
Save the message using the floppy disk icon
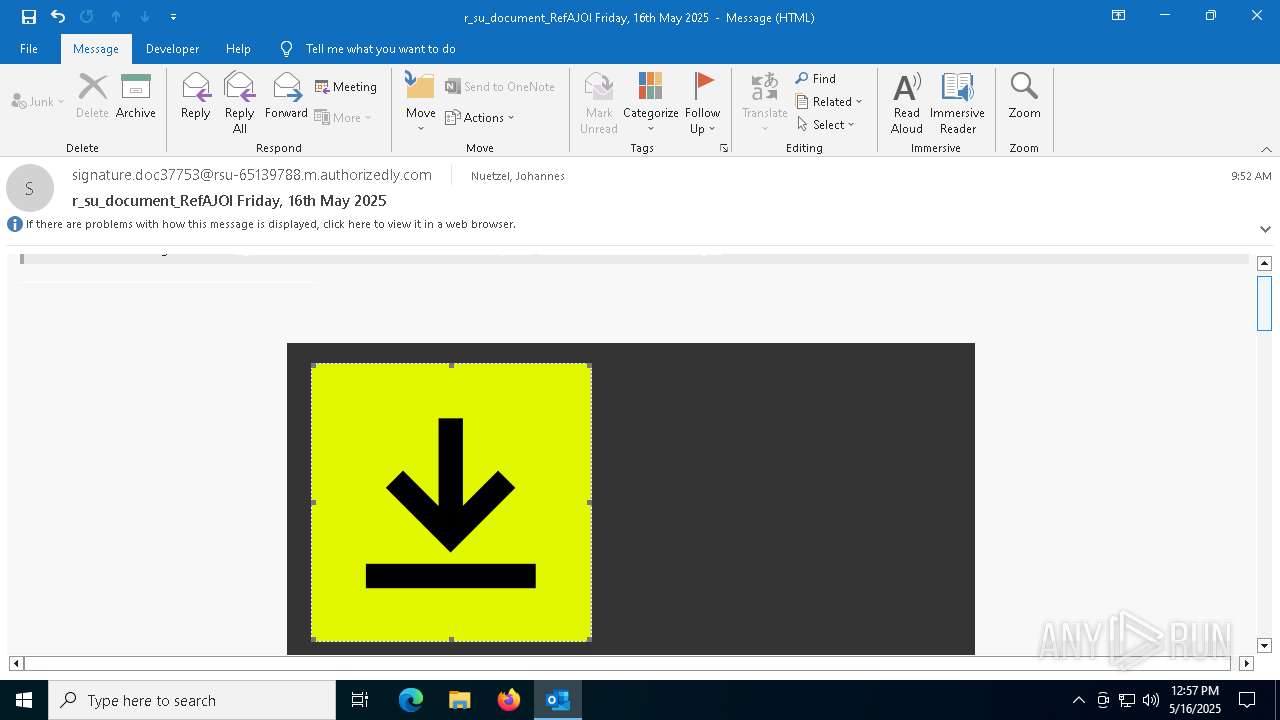[x=29, y=17]
